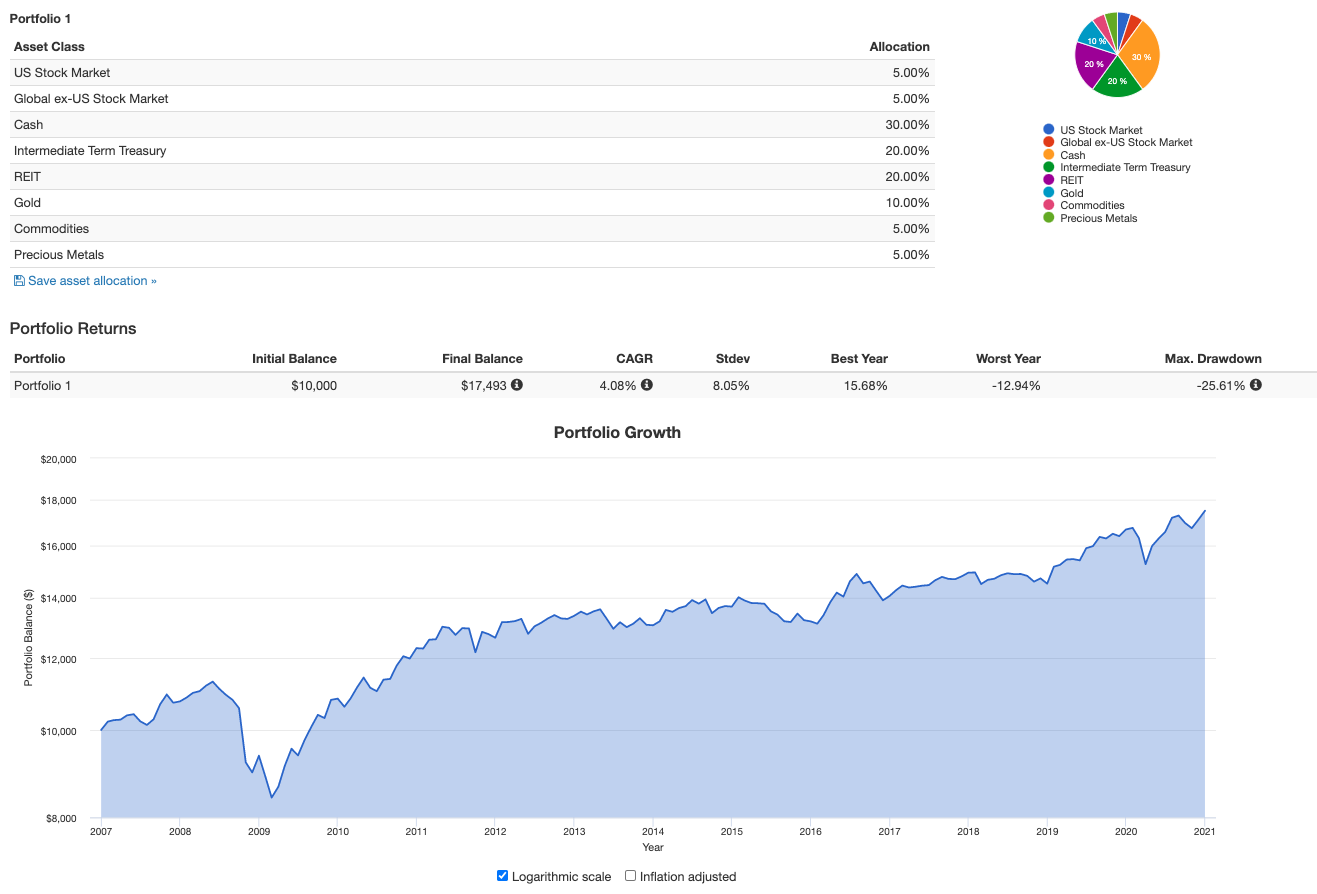Click the purple 20% REIT pie slice
This screenshot has width=1317, height=894.
pyautogui.click(x=1092, y=64)
